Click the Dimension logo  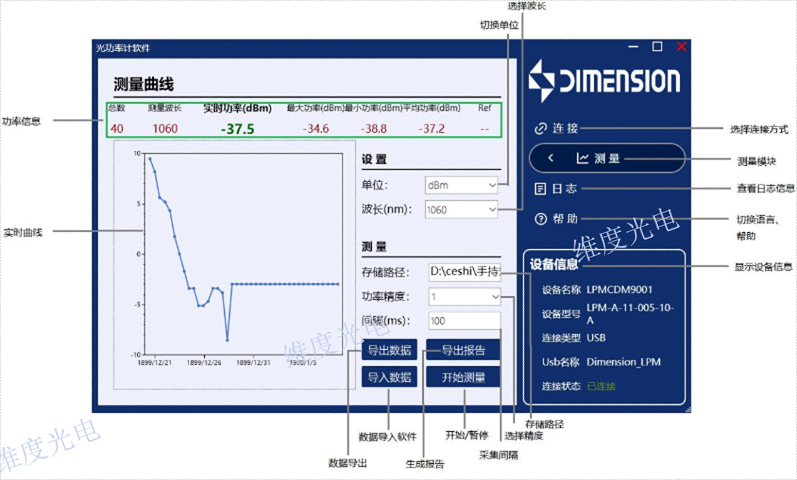[604, 81]
